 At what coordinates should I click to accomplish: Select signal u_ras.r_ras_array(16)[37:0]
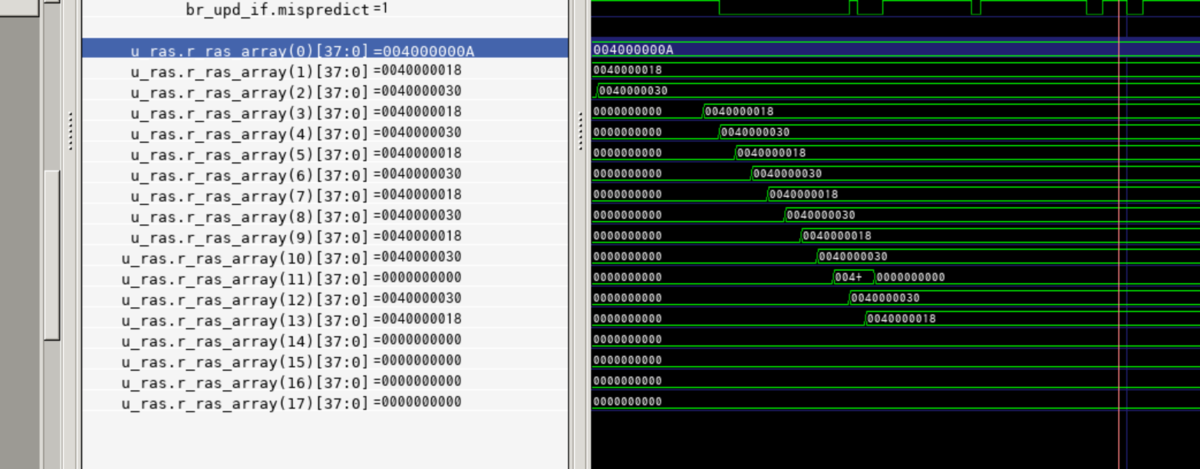tap(325, 381)
